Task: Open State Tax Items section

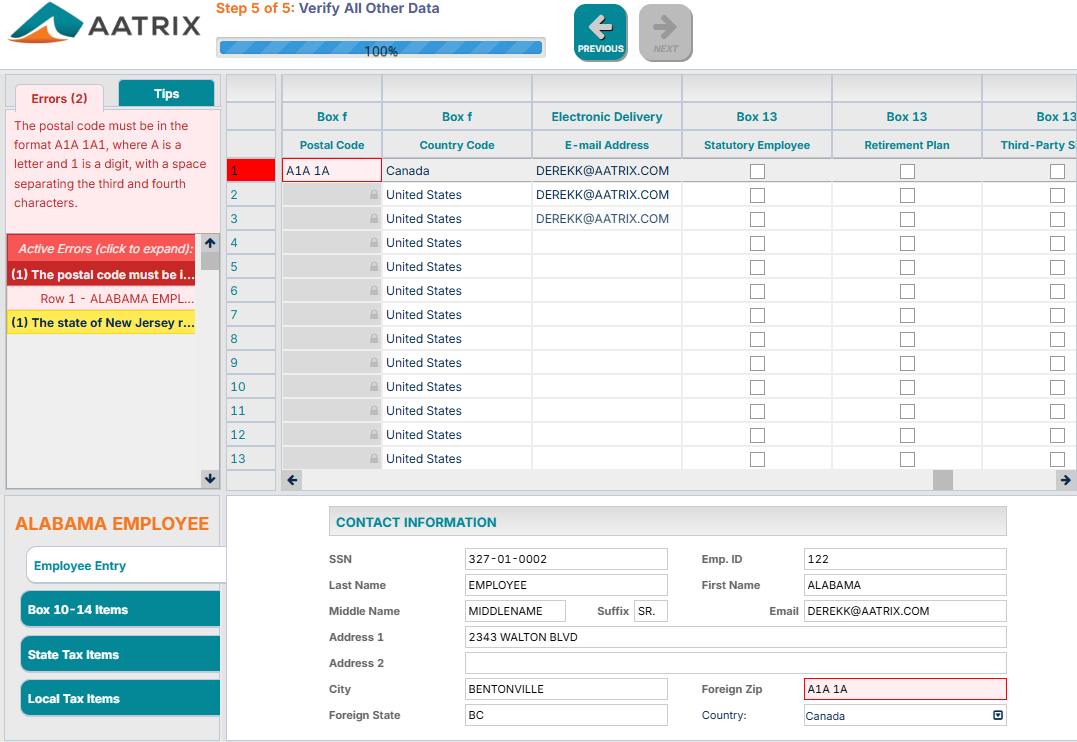Action: click(x=120, y=655)
